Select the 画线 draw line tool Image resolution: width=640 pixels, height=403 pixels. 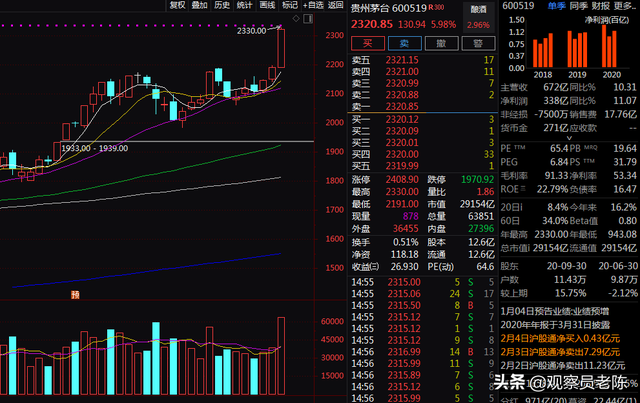click(267, 5)
